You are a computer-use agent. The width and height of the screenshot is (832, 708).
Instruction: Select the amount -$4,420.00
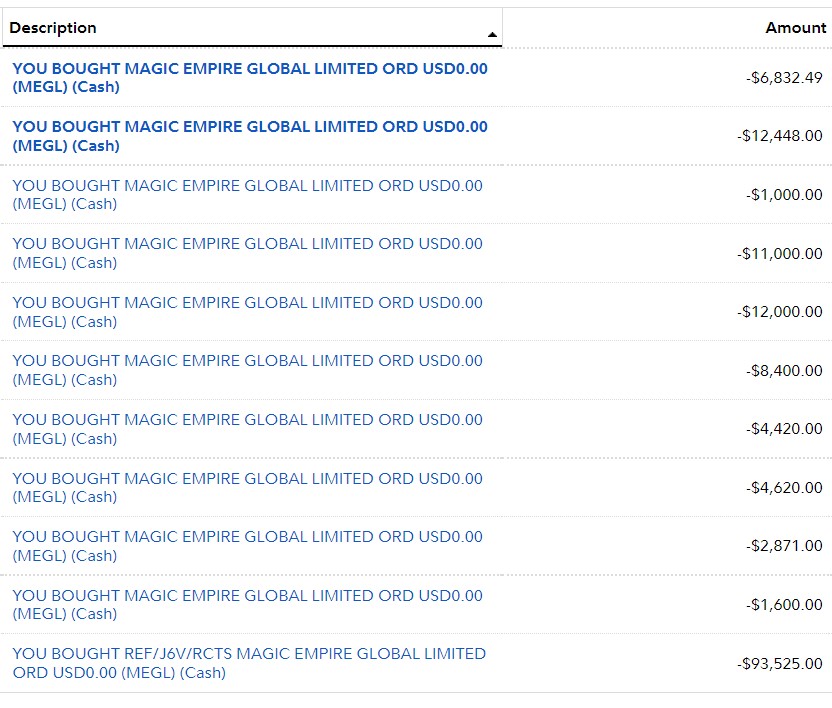click(x=784, y=428)
